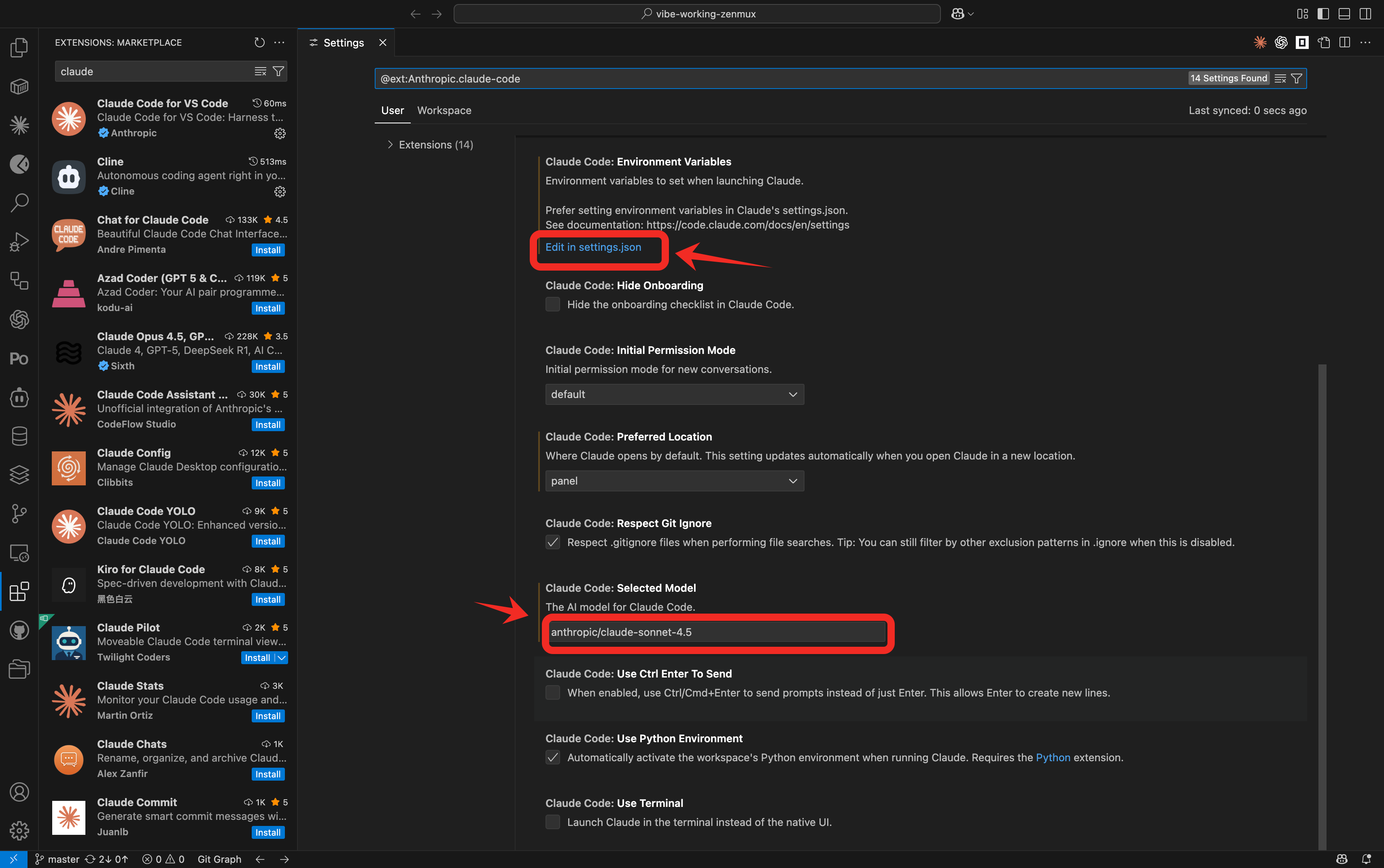This screenshot has width=1384, height=868.
Task: Click the Edit in settings.json link
Action: (x=592, y=247)
